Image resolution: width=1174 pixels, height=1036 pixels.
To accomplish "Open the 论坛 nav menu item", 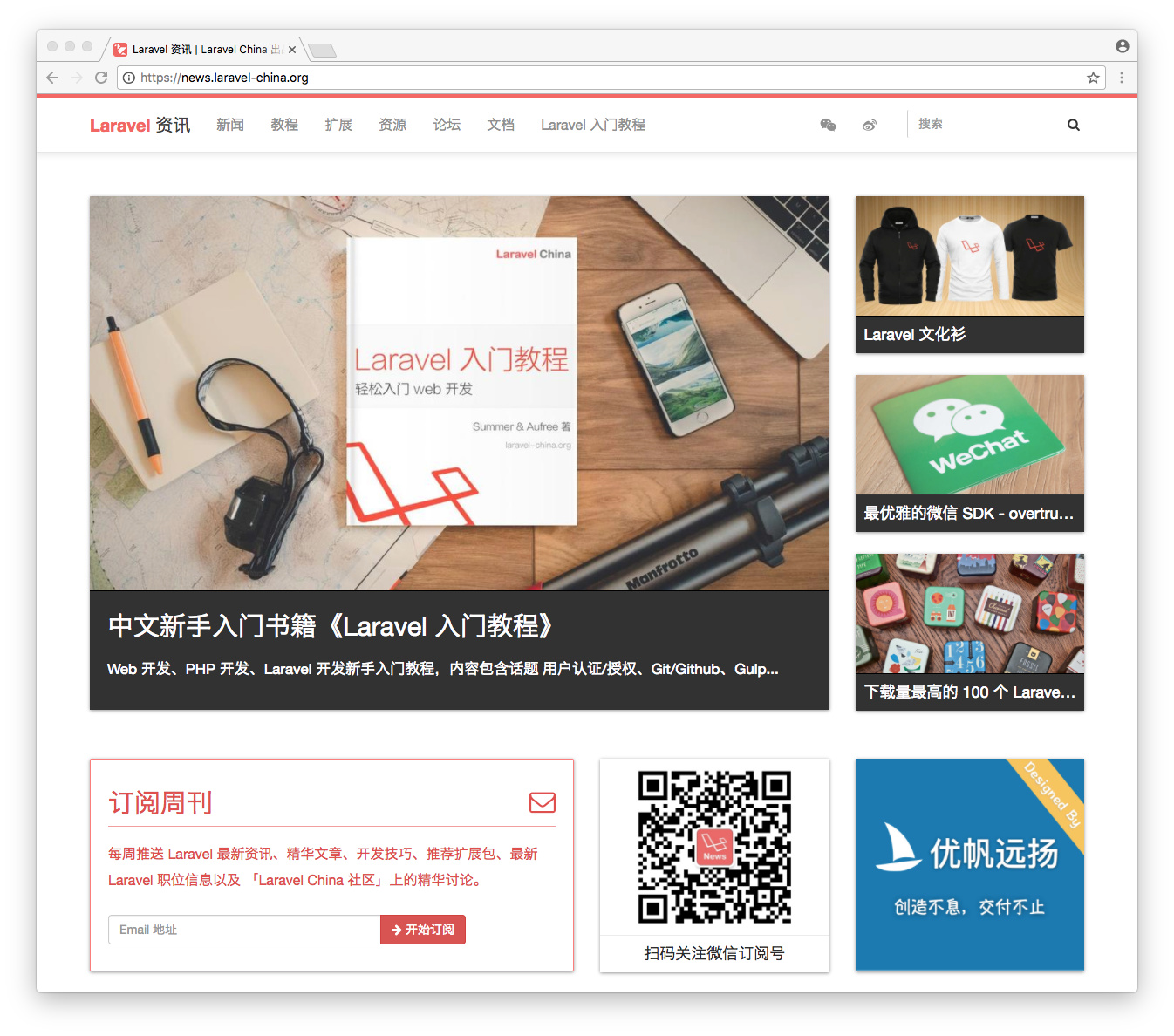I will point(447,125).
